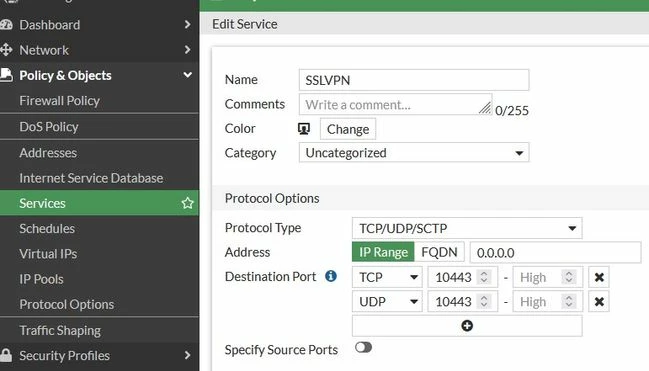Click the Name field containing SSLVPN
649x371 pixels.
point(414,80)
